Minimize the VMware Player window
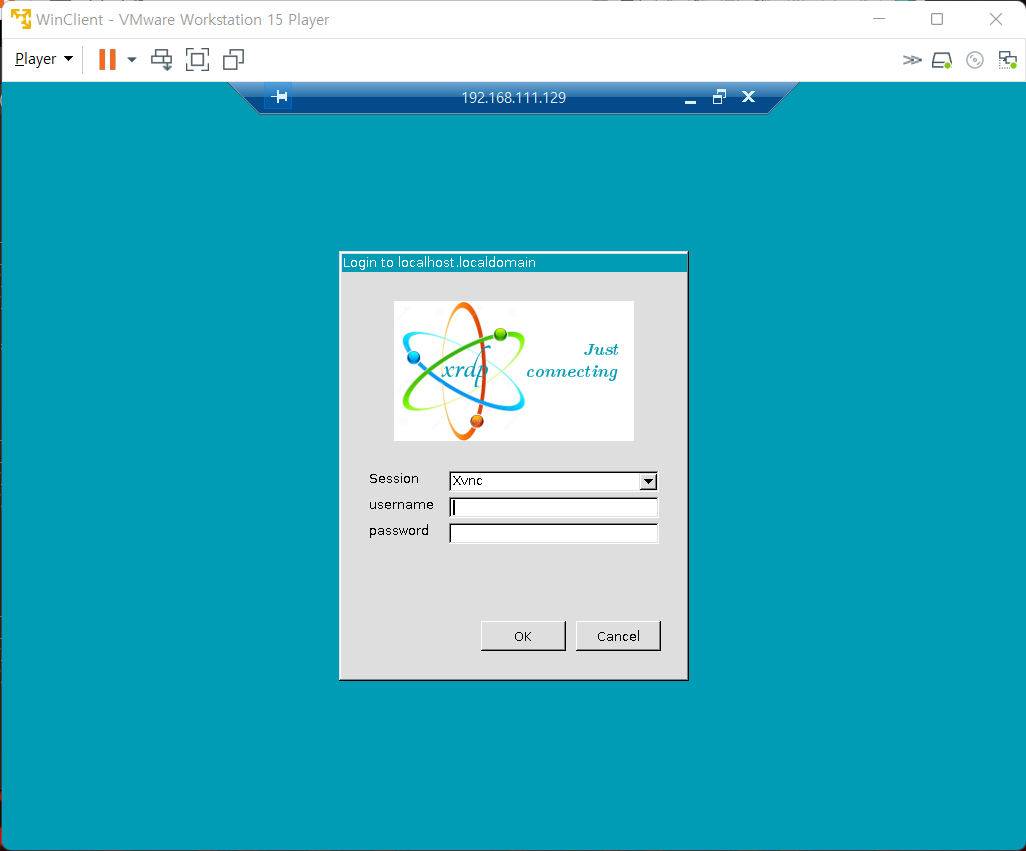Image resolution: width=1026 pixels, height=851 pixels. pyautogui.click(x=879, y=19)
